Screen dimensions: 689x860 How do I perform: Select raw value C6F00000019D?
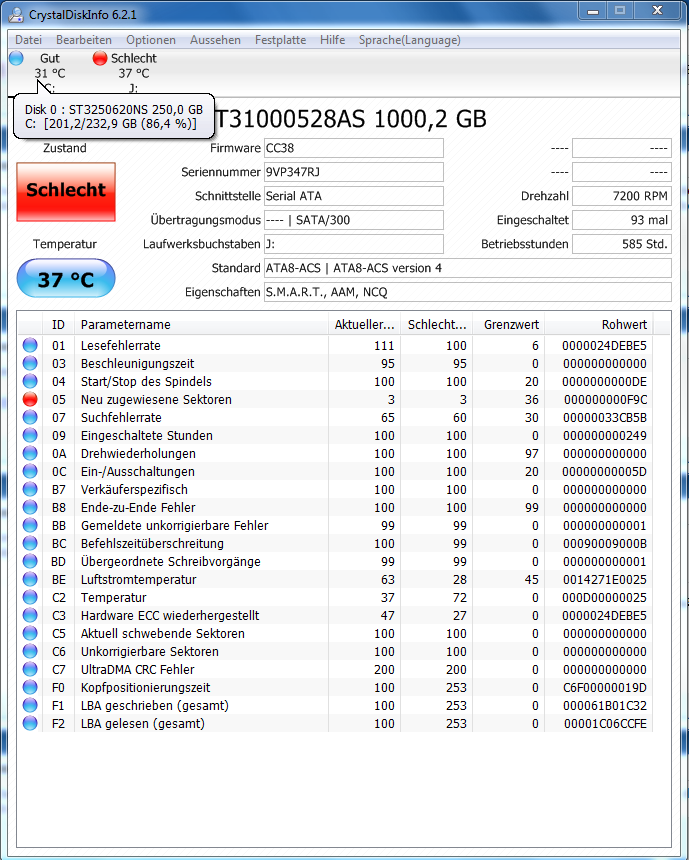pos(605,688)
